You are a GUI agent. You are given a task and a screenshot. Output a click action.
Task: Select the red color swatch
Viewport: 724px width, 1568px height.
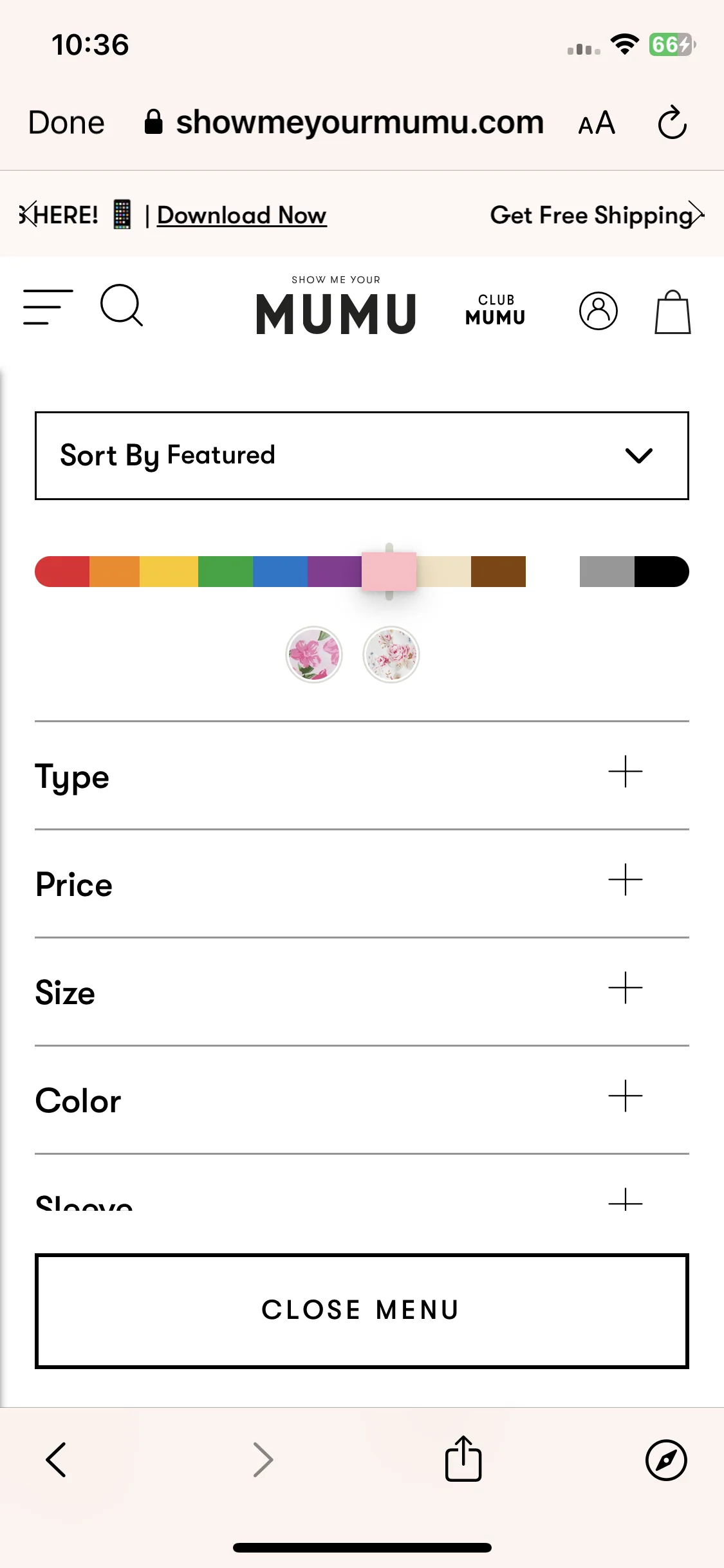pyautogui.click(x=62, y=572)
